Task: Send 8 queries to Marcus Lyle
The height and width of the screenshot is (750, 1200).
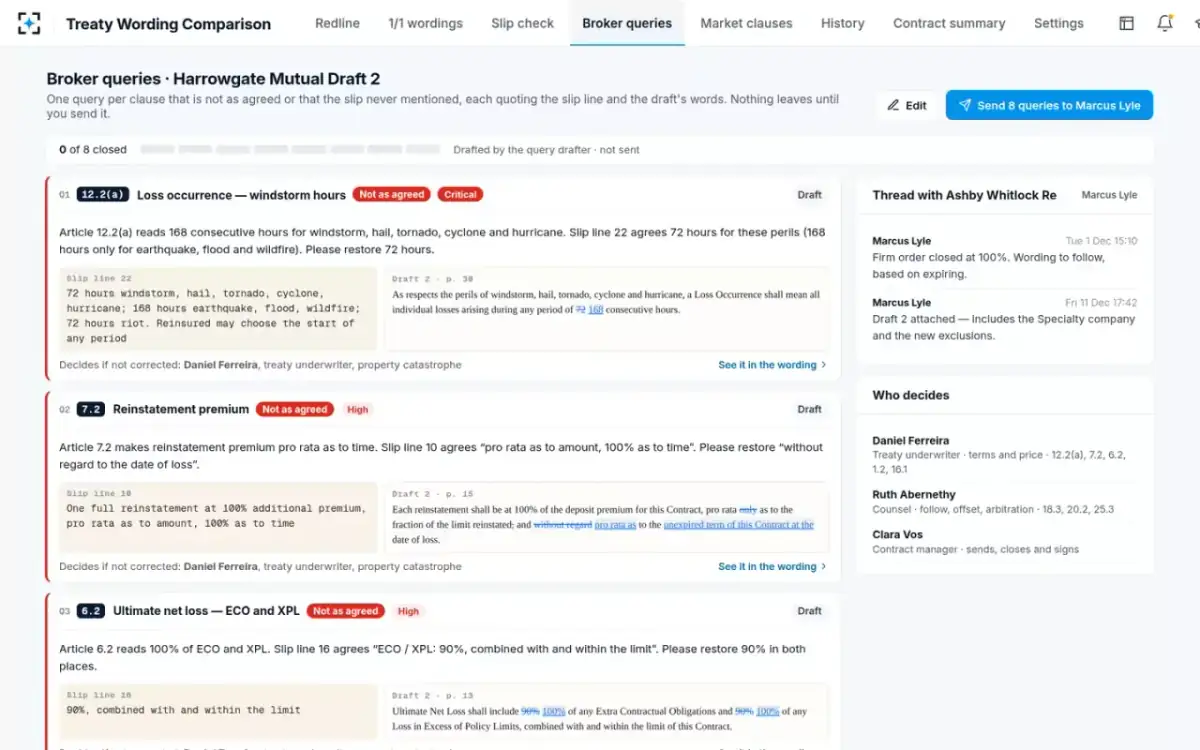Action: pyautogui.click(x=1049, y=105)
